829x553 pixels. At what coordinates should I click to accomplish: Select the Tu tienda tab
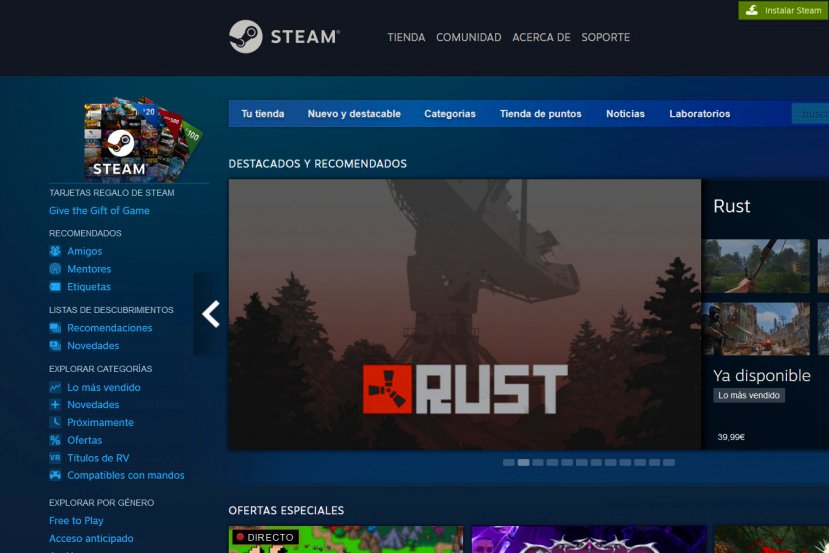click(x=263, y=114)
